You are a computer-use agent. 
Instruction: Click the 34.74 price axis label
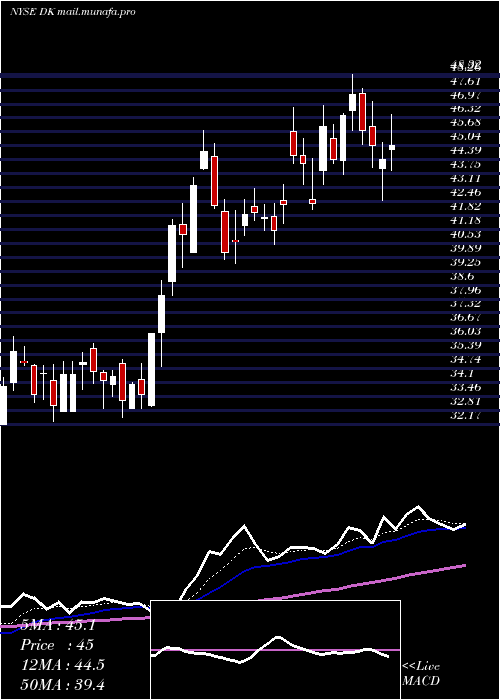tap(466, 359)
